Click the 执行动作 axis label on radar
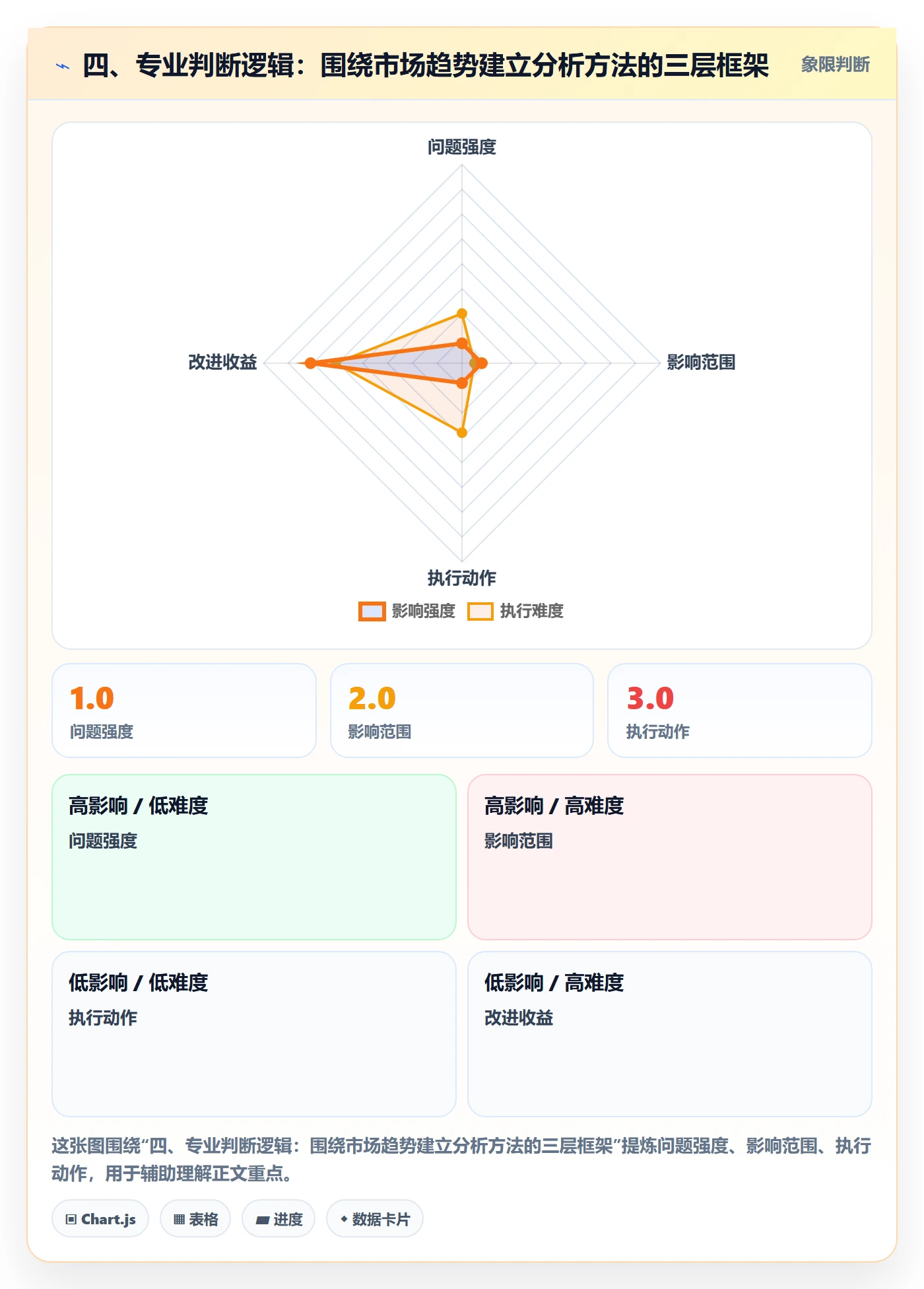924x1289 pixels. (462, 578)
